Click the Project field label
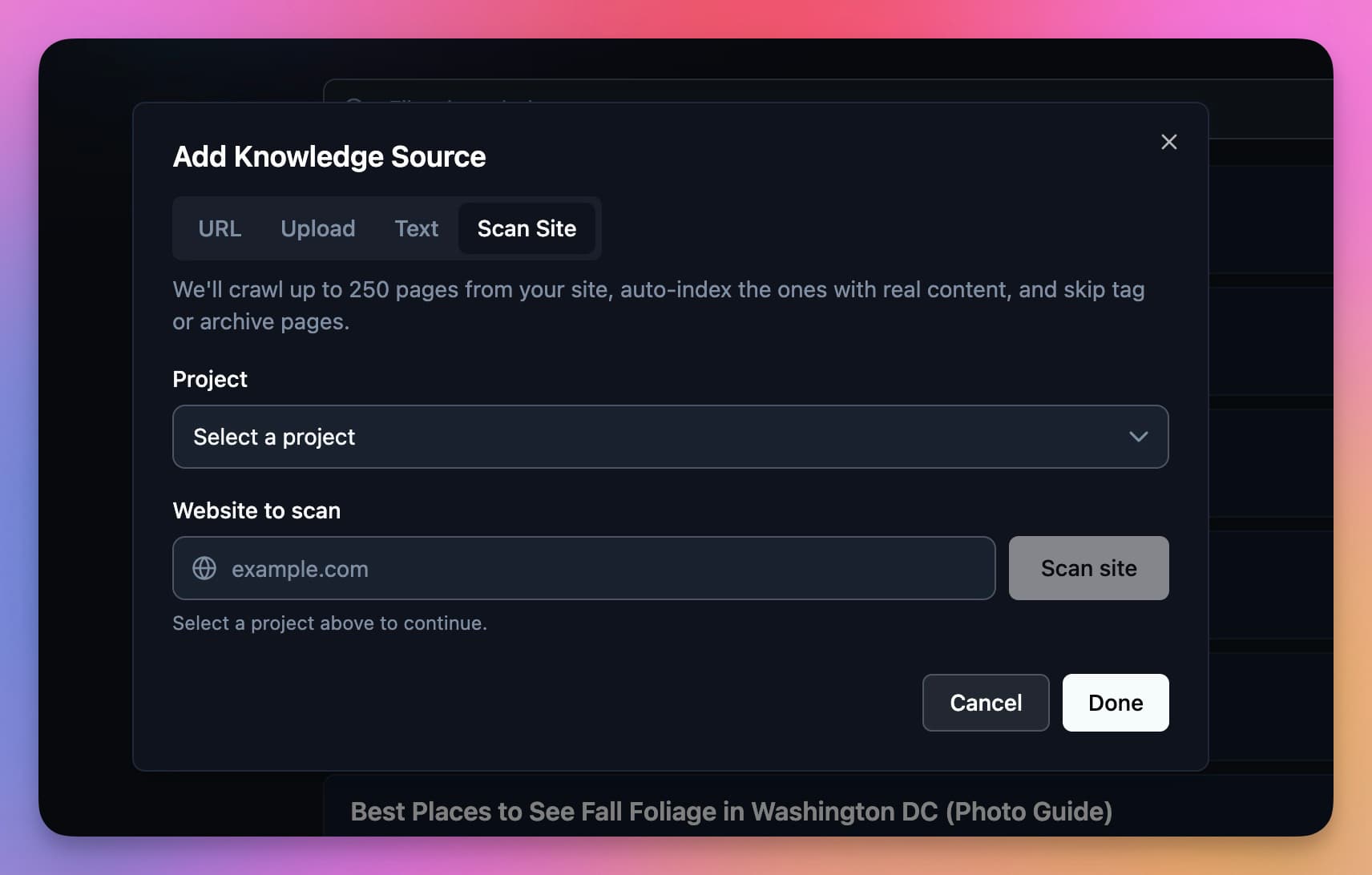 click(x=209, y=378)
